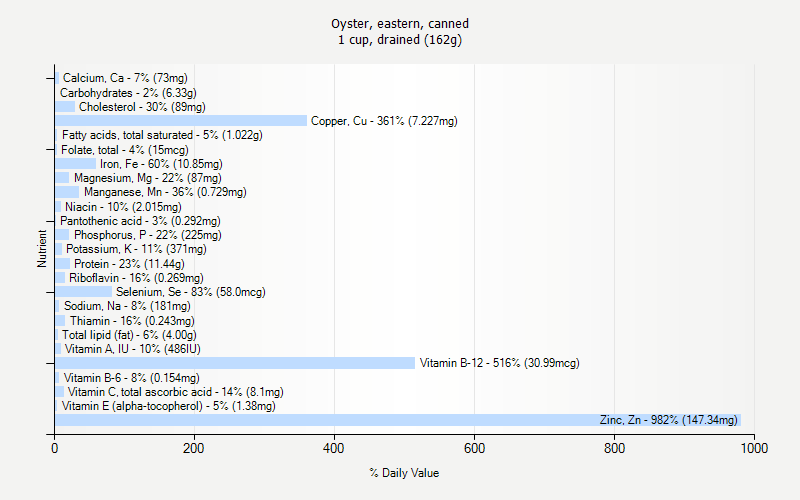Click the 'Iron, Fe - 60% (10.85mg)' label
The height and width of the screenshot is (500, 800).
coord(161,164)
